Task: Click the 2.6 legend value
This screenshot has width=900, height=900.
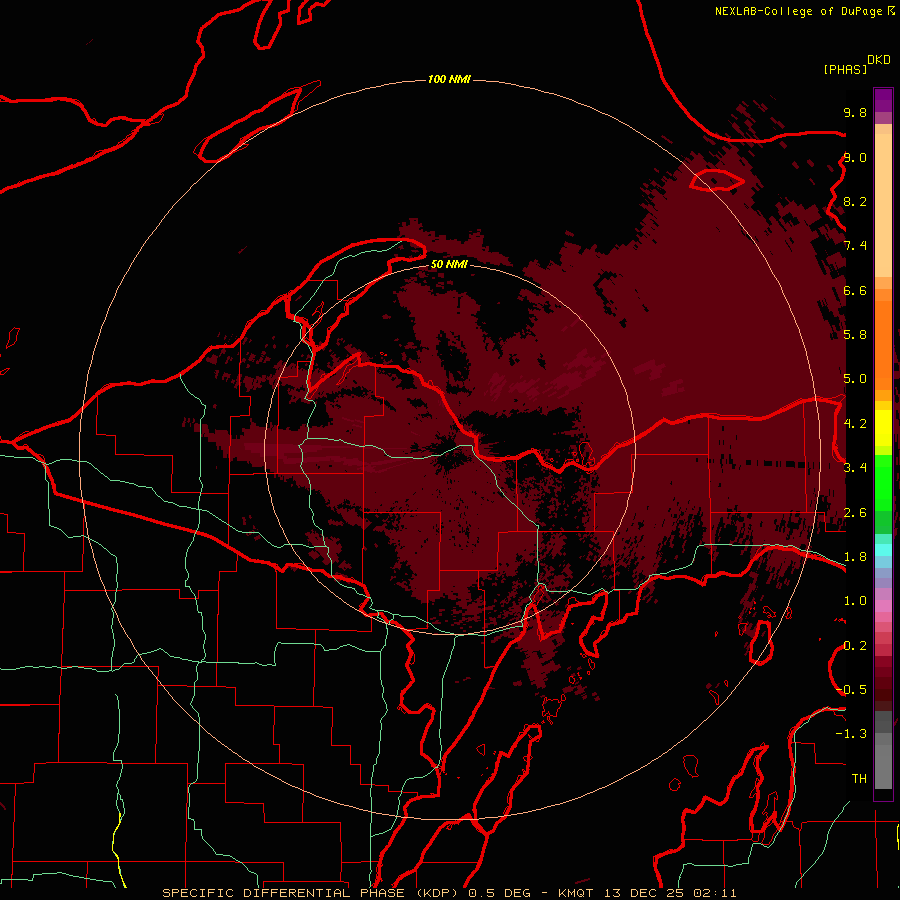Action: point(855,513)
